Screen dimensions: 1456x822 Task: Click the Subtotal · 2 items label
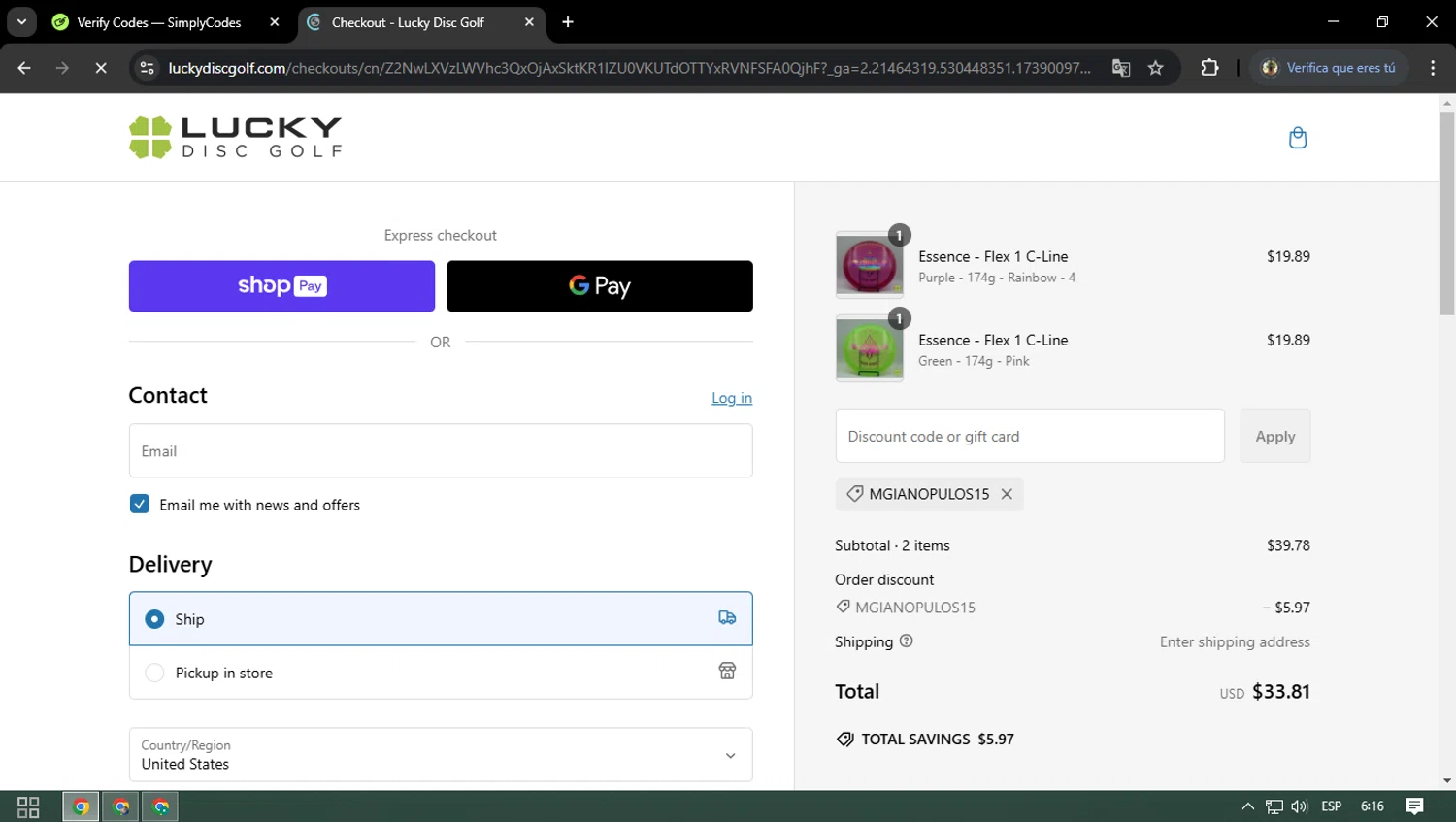(x=892, y=545)
